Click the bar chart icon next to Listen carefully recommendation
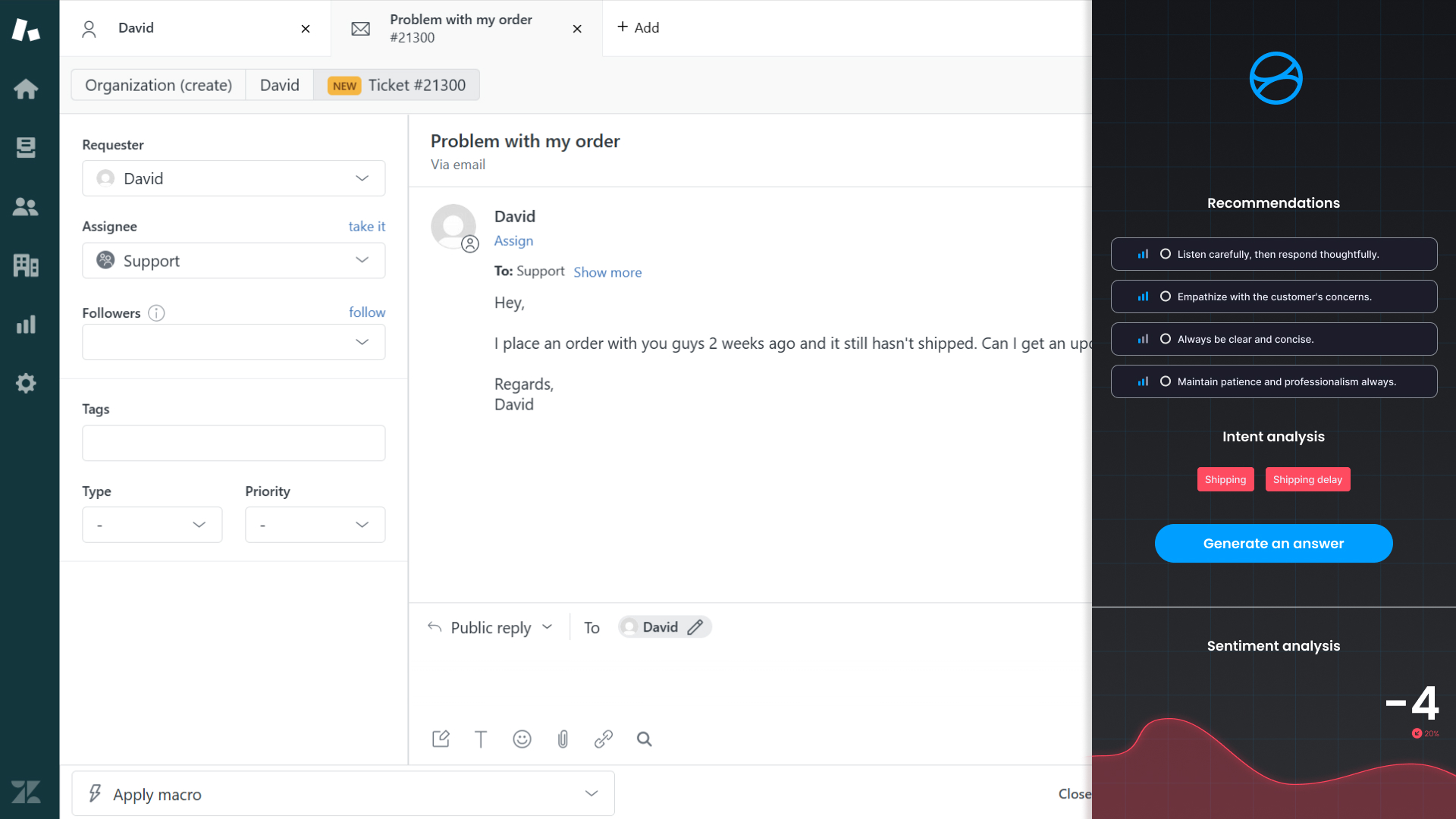This screenshot has height=819, width=1456. pyautogui.click(x=1141, y=253)
